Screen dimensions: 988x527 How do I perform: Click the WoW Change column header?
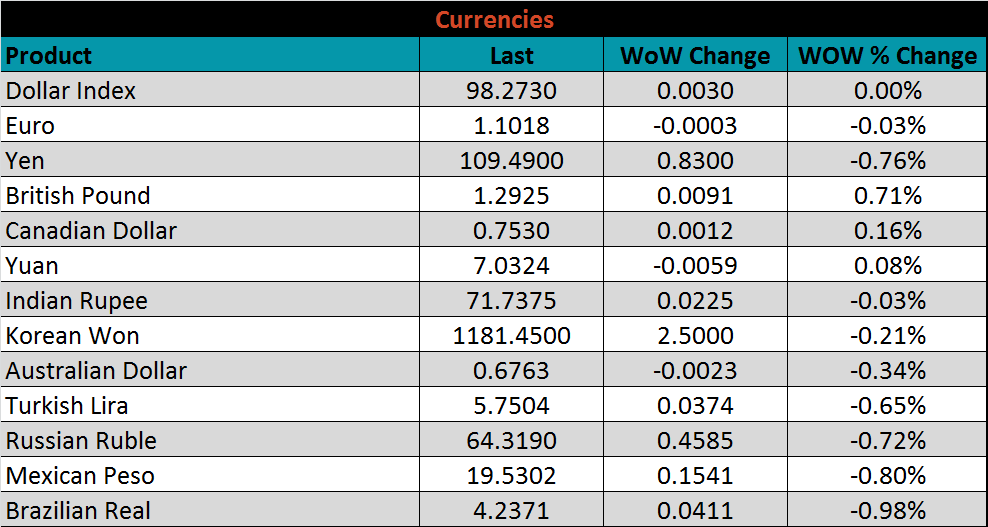pyautogui.click(x=695, y=56)
